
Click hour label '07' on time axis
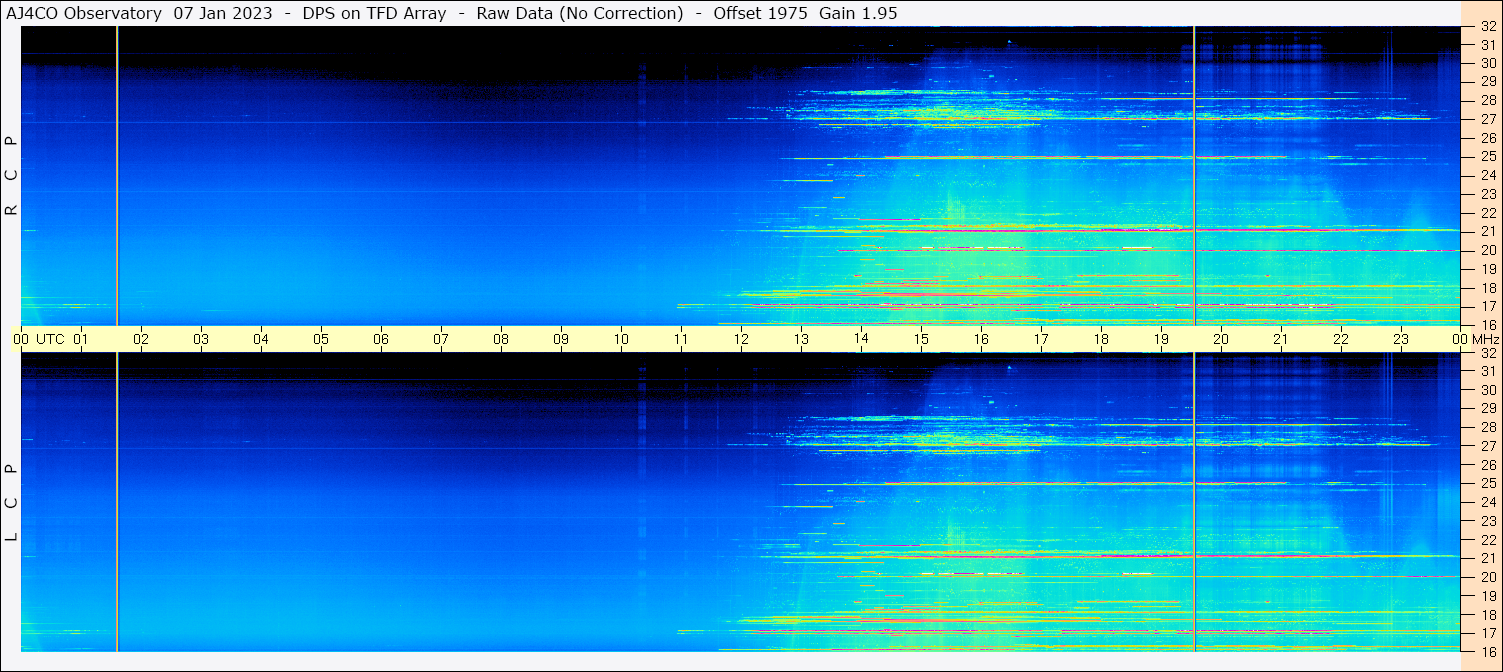pos(441,339)
